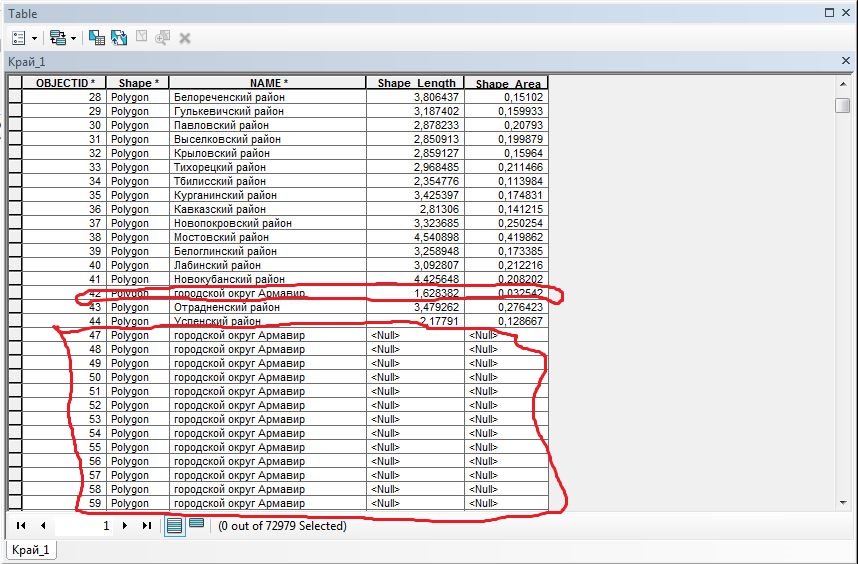
Task: Click the Switch Selection icon
Action: [119, 38]
